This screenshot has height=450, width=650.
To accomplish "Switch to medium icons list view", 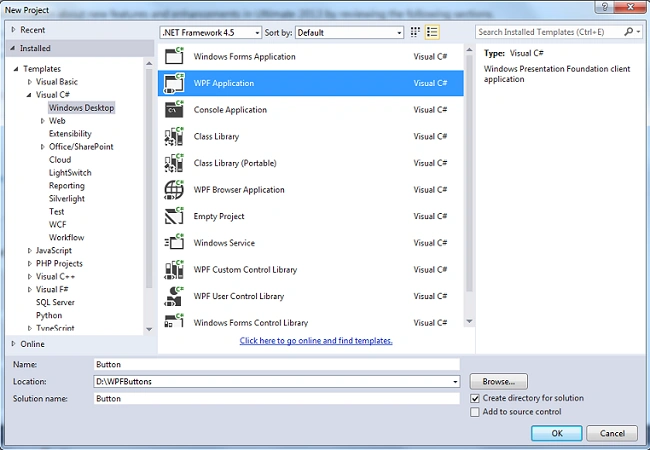I will coord(432,32).
